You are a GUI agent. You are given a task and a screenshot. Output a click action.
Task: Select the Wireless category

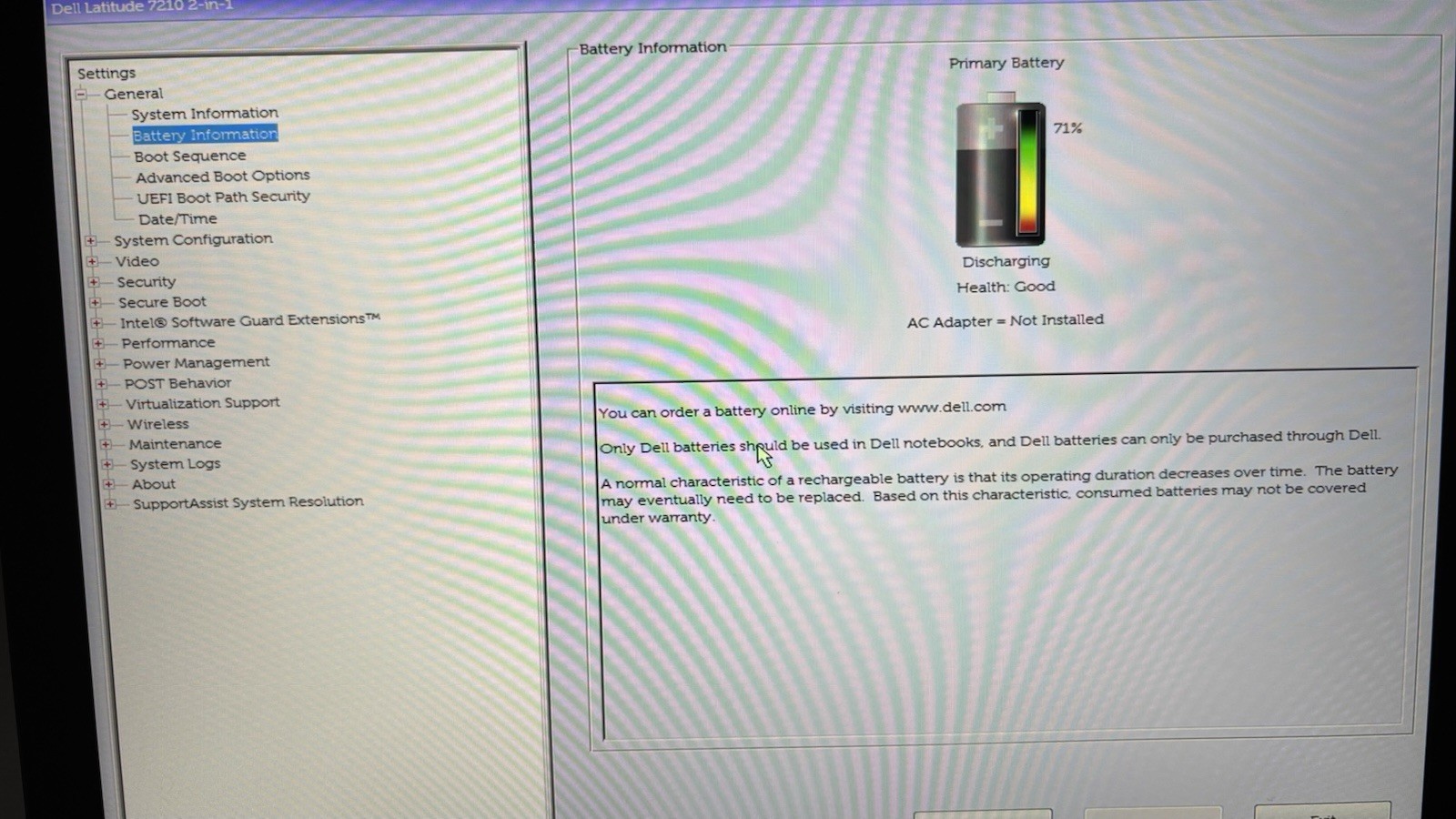(x=158, y=424)
